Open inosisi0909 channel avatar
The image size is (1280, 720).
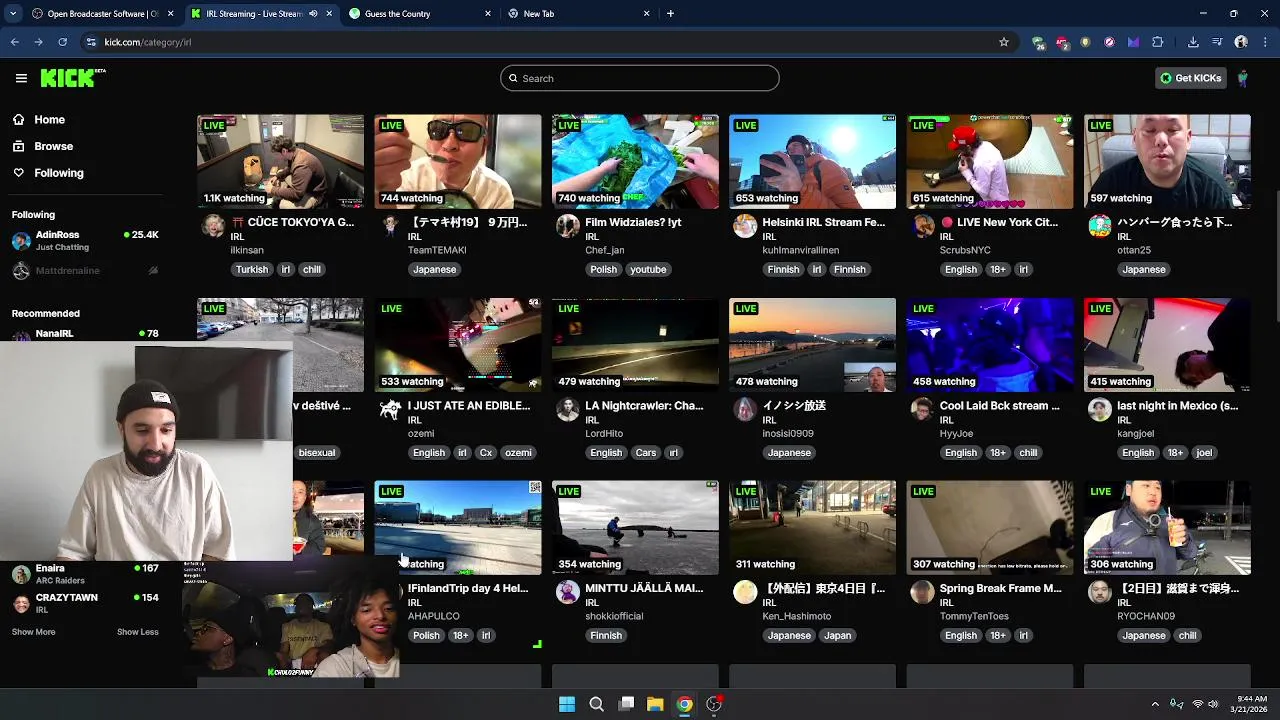pos(745,409)
